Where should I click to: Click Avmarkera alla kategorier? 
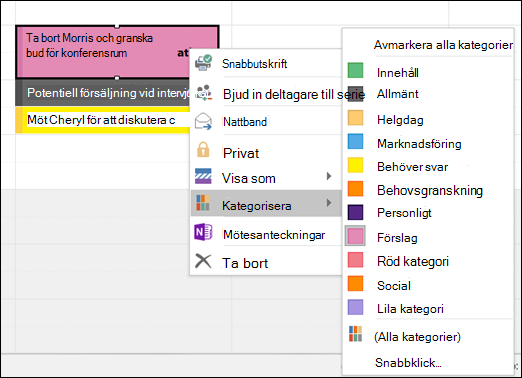click(443, 45)
